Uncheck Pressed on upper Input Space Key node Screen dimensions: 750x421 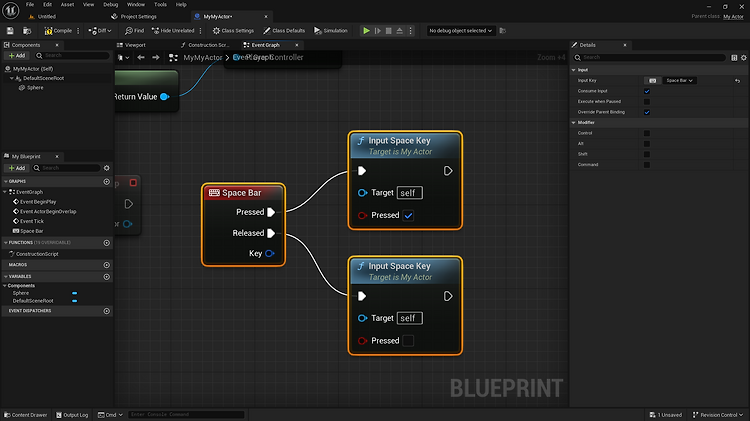[x=408, y=215]
